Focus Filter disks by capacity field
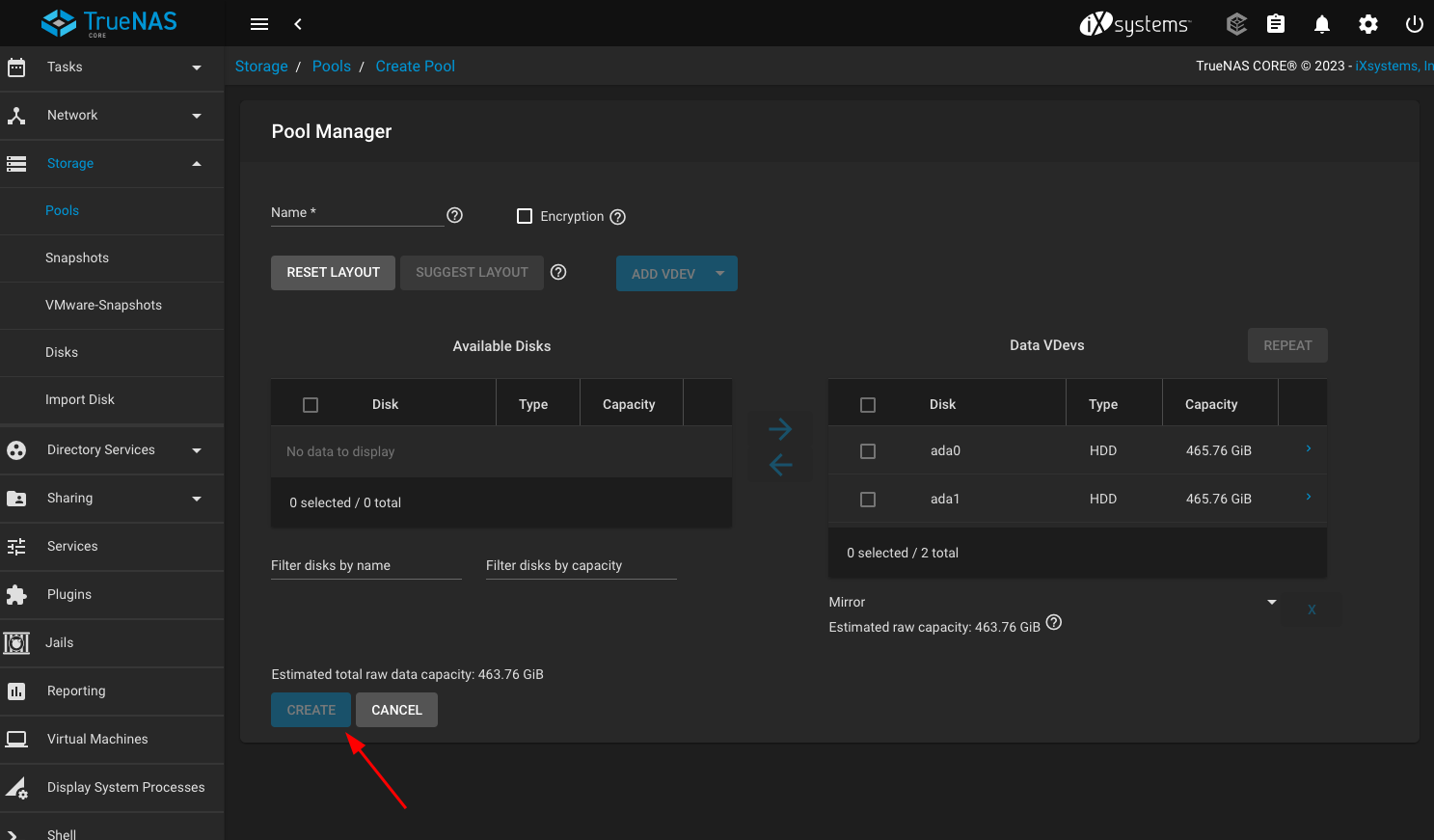The image size is (1434, 840). click(x=582, y=566)
